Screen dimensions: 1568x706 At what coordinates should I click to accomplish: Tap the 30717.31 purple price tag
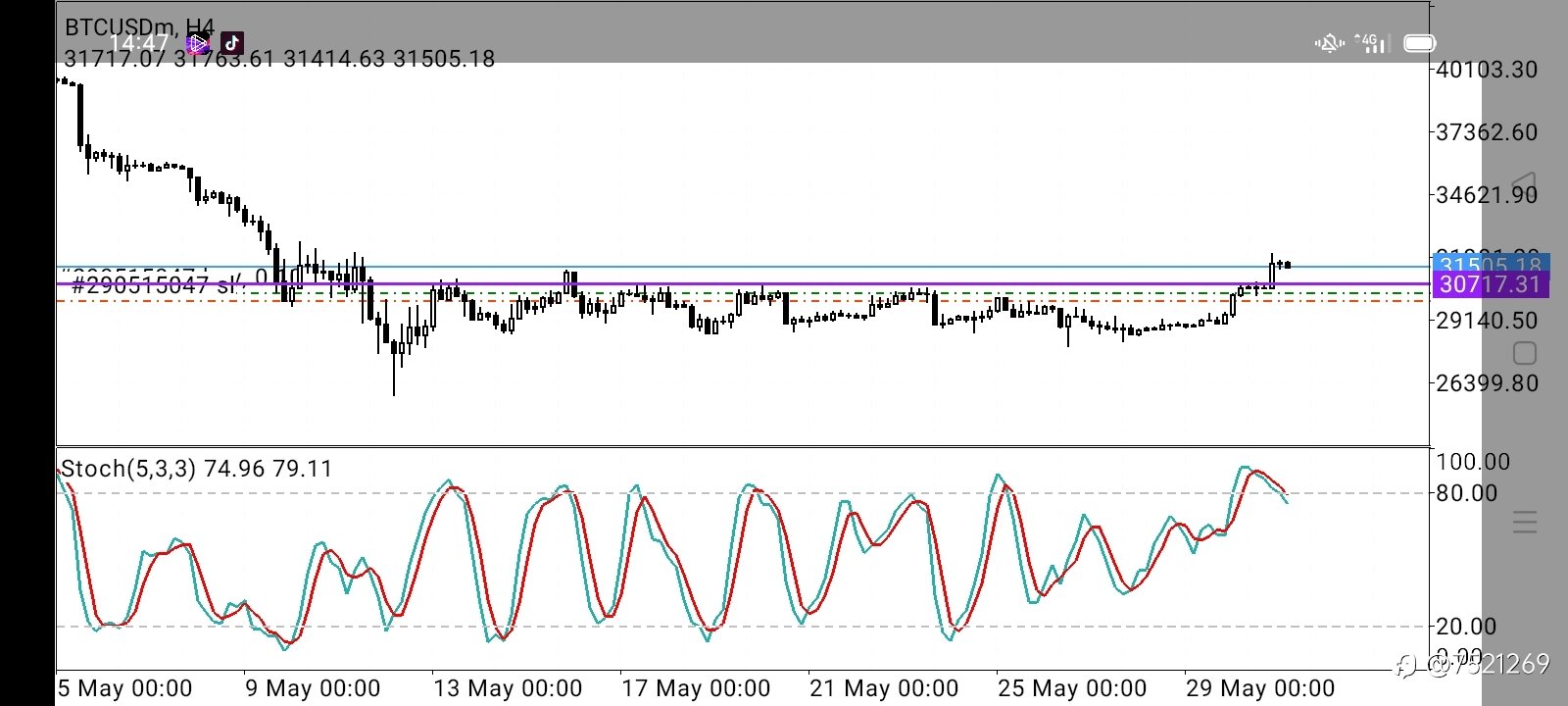(x=1491, y=285)
